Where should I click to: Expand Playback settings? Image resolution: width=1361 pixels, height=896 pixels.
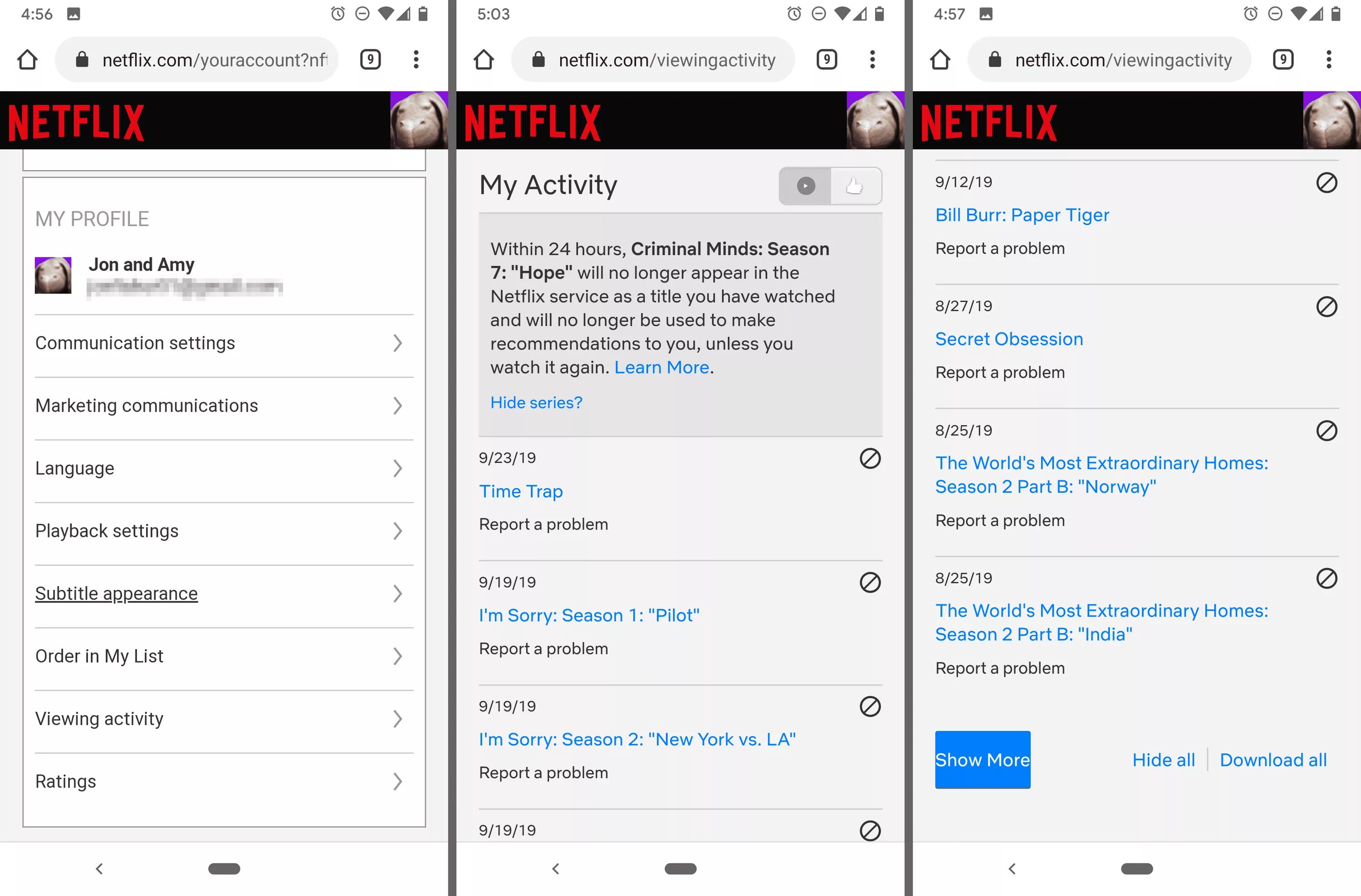pyautogui.click(x=397, y=531)
